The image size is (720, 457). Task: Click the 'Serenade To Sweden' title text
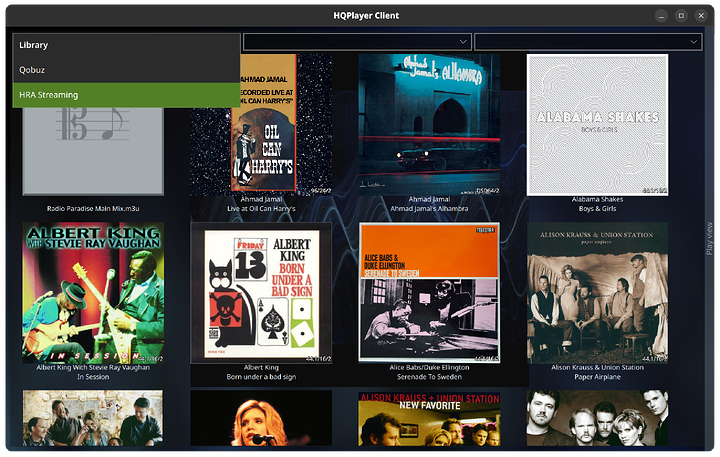click(429, 377)
